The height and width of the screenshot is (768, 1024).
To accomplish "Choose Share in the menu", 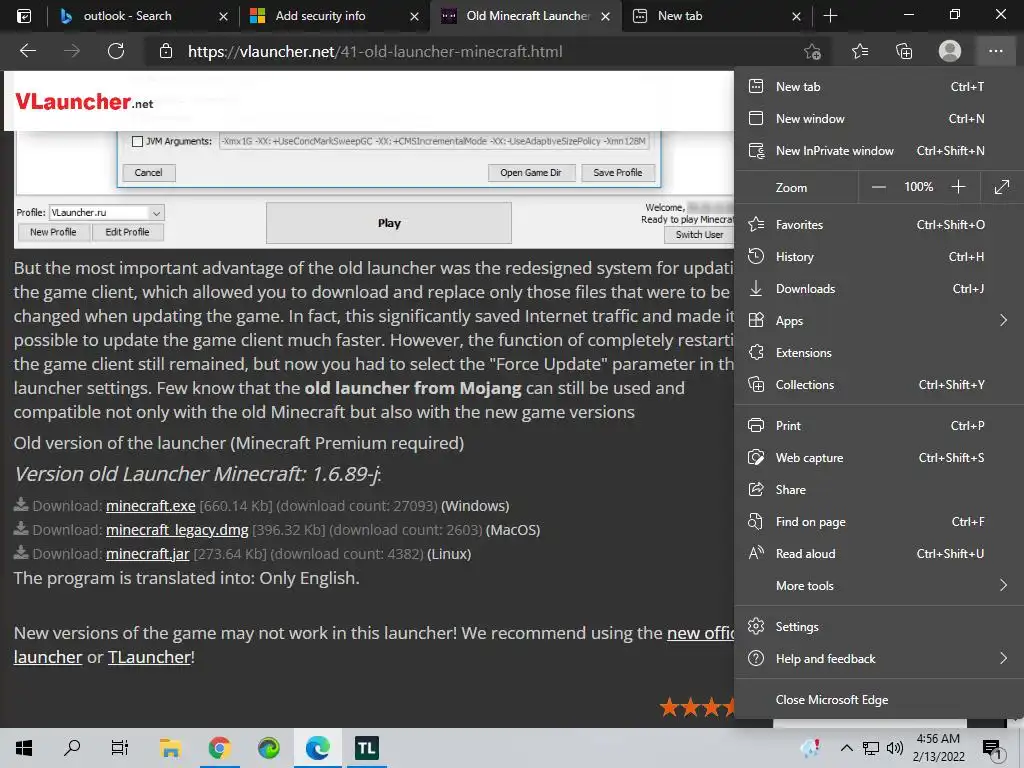I will 879,489.
